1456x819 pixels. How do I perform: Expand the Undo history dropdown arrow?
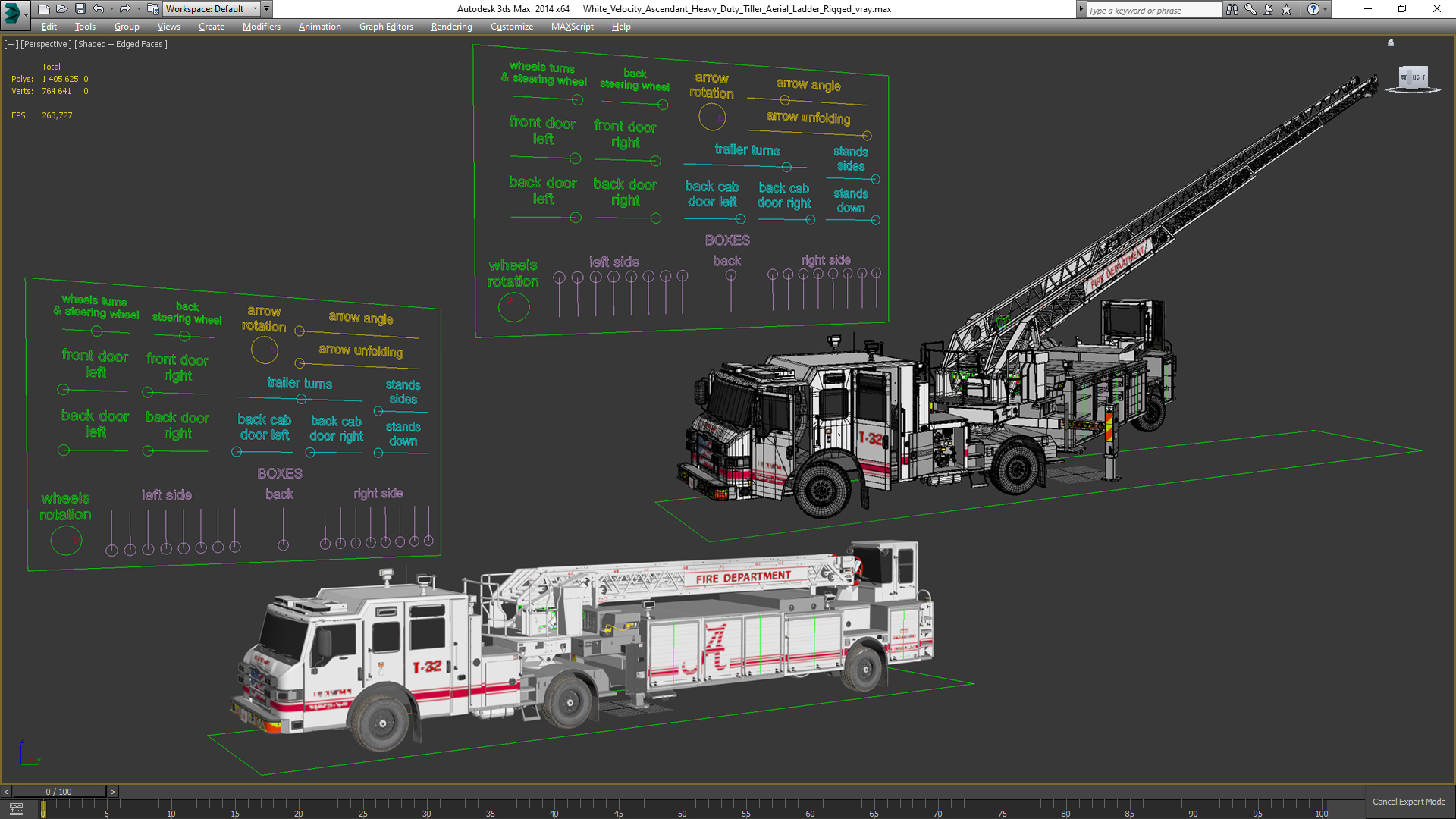point(111,9)
